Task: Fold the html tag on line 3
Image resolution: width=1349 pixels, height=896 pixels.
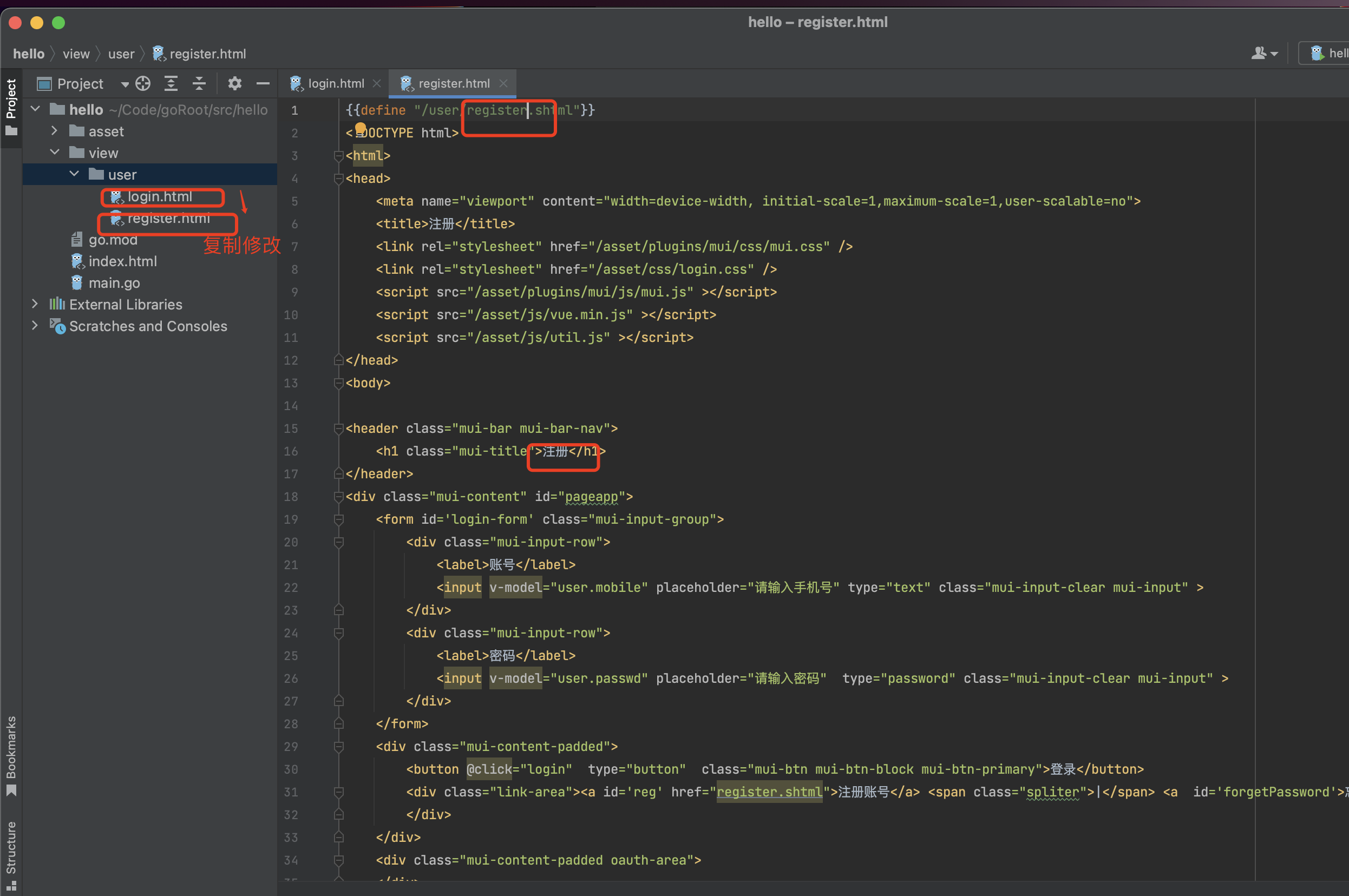Action: (338, 155)
